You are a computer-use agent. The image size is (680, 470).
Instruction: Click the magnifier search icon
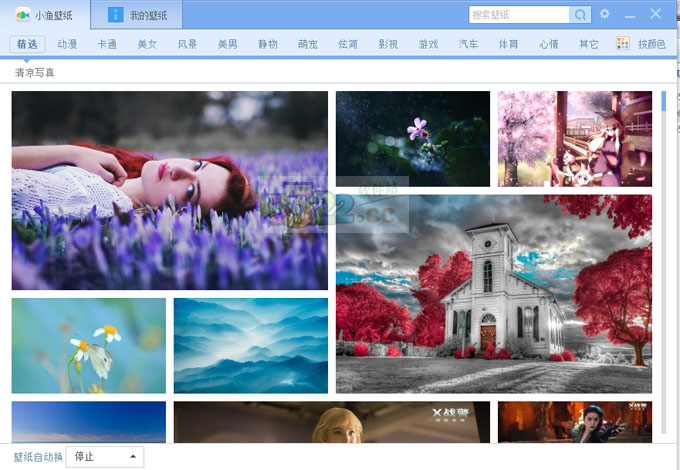580,15
